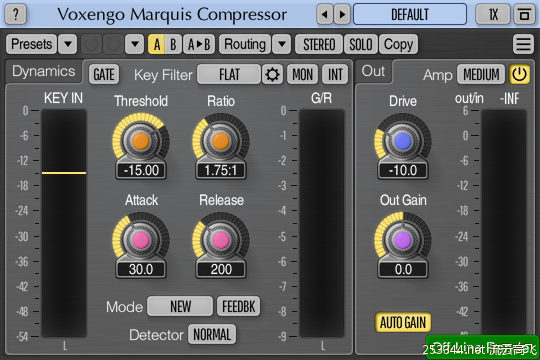Click the Attack value 30.0 field
The image size is (540, 360).
point(141,269)
